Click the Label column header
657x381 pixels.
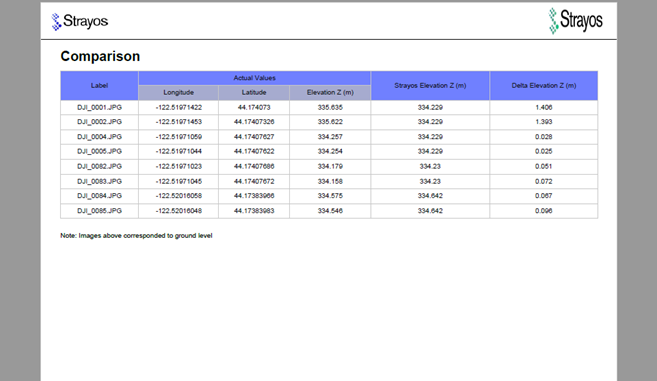point(99,86)
